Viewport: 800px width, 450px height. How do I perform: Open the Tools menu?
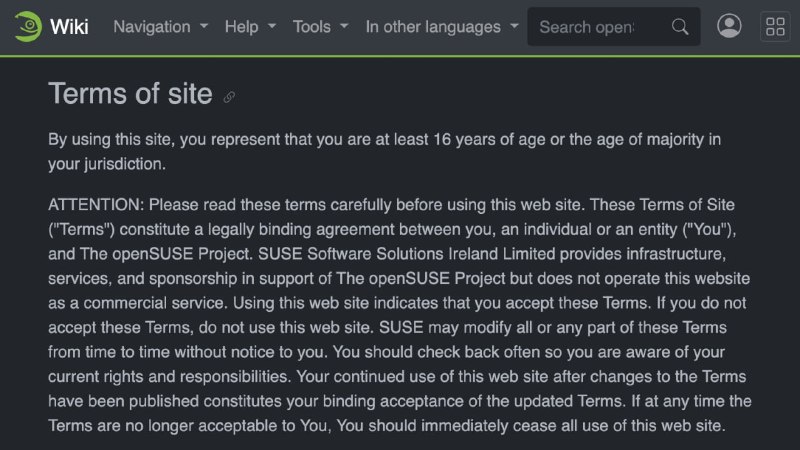click(x=311, y=27)
